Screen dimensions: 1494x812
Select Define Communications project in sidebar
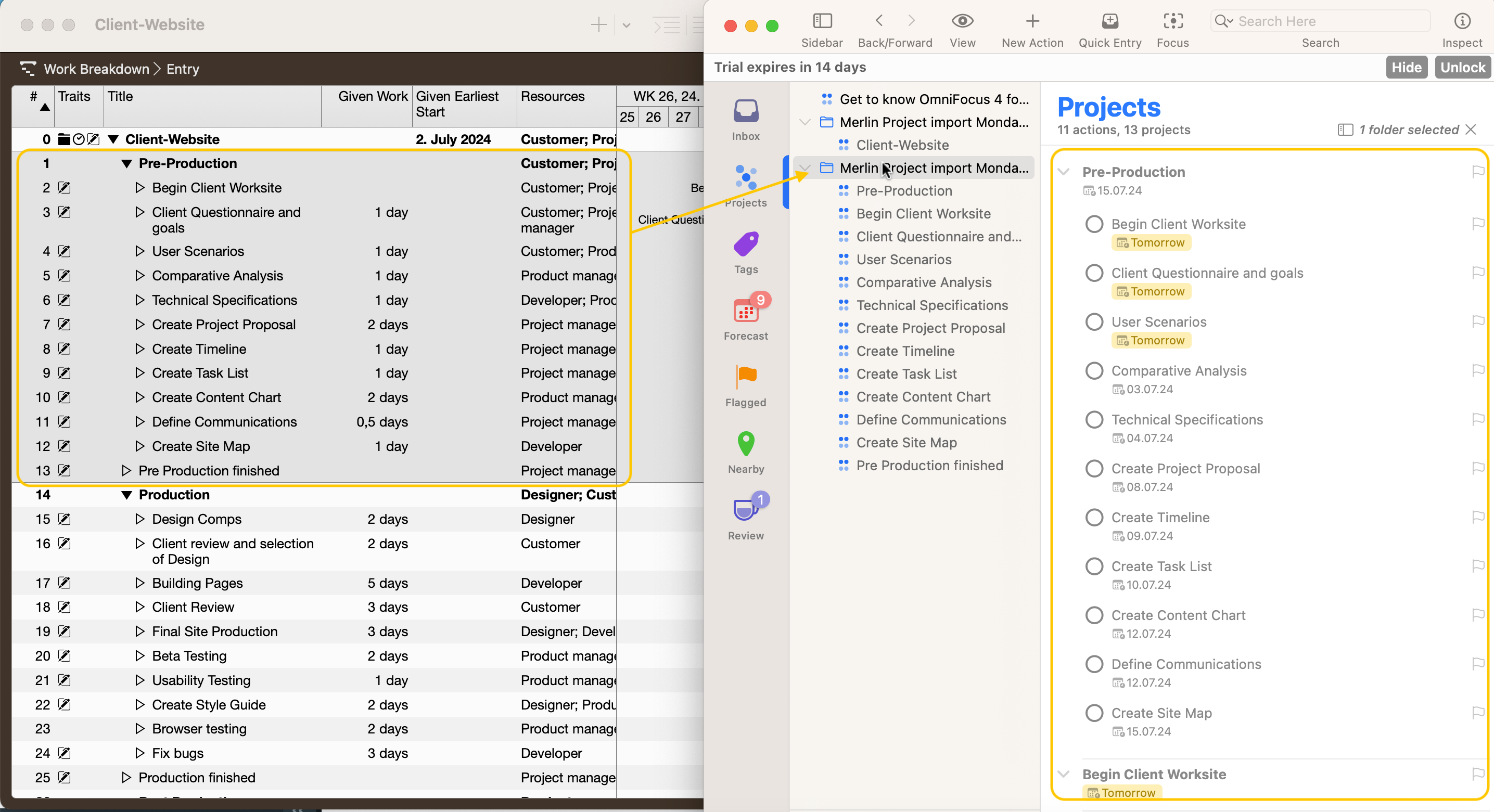pos(931,420)
